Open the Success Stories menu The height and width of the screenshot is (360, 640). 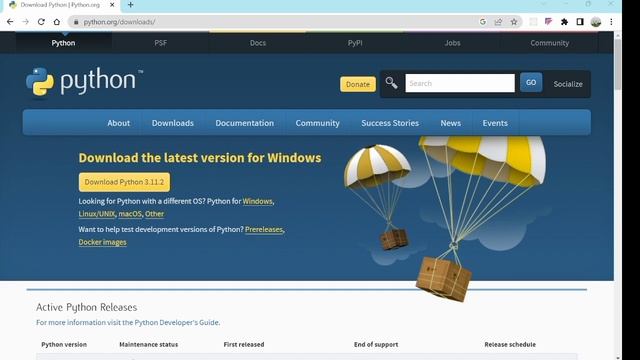pyautogui.click(x=390, y=123)
